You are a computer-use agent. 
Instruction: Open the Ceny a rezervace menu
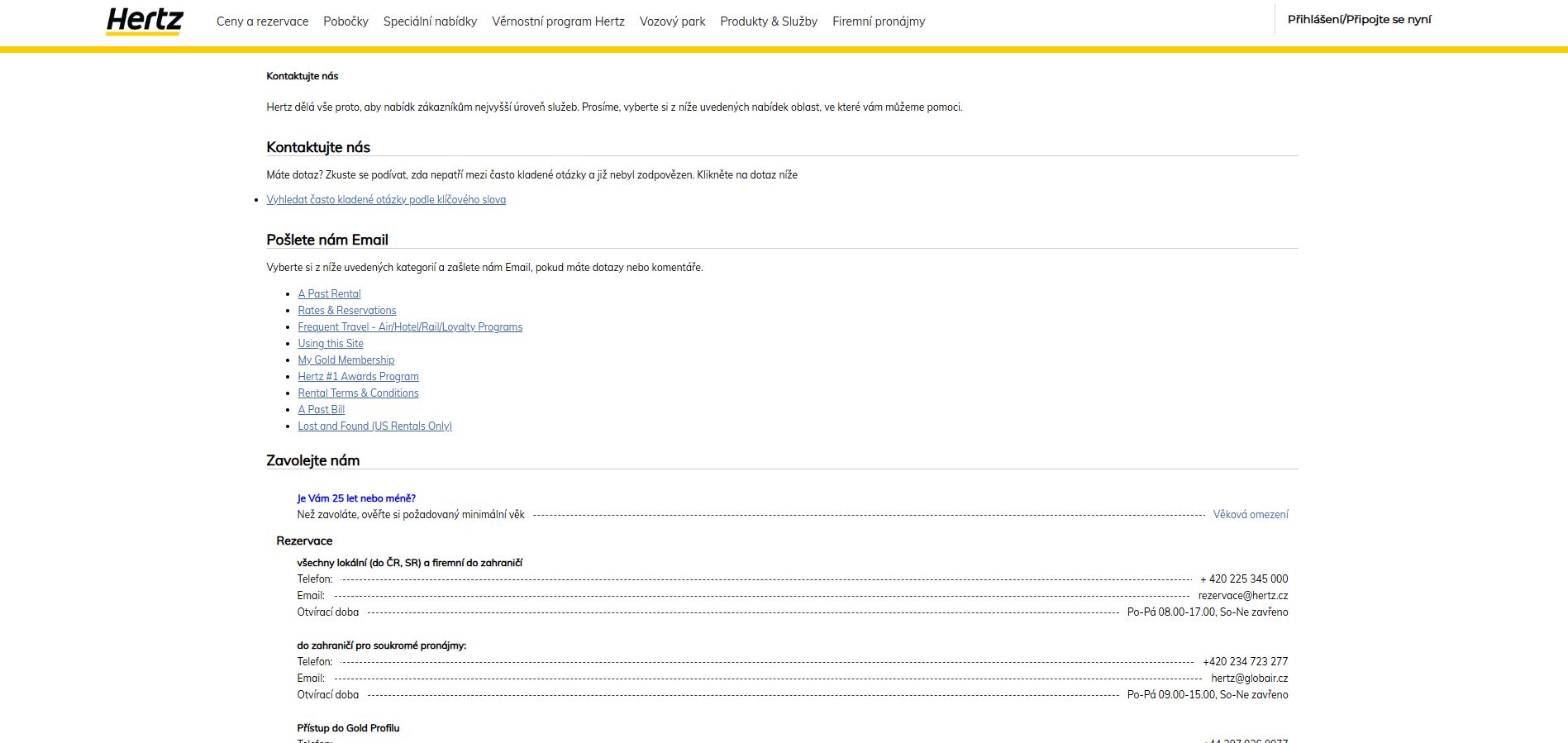point(262,21)
